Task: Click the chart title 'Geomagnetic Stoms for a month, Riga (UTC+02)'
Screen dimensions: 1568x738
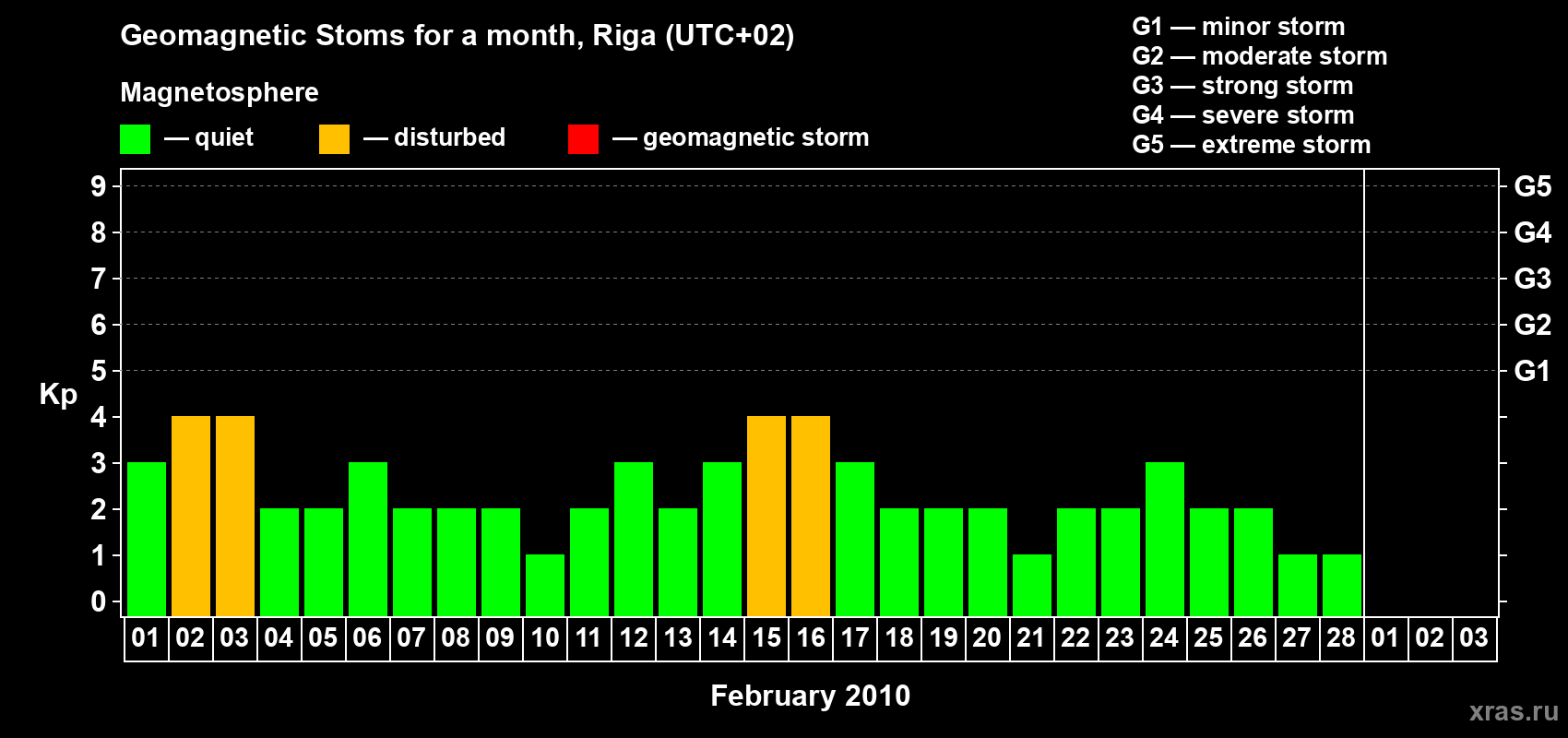Action: [457, 36]
